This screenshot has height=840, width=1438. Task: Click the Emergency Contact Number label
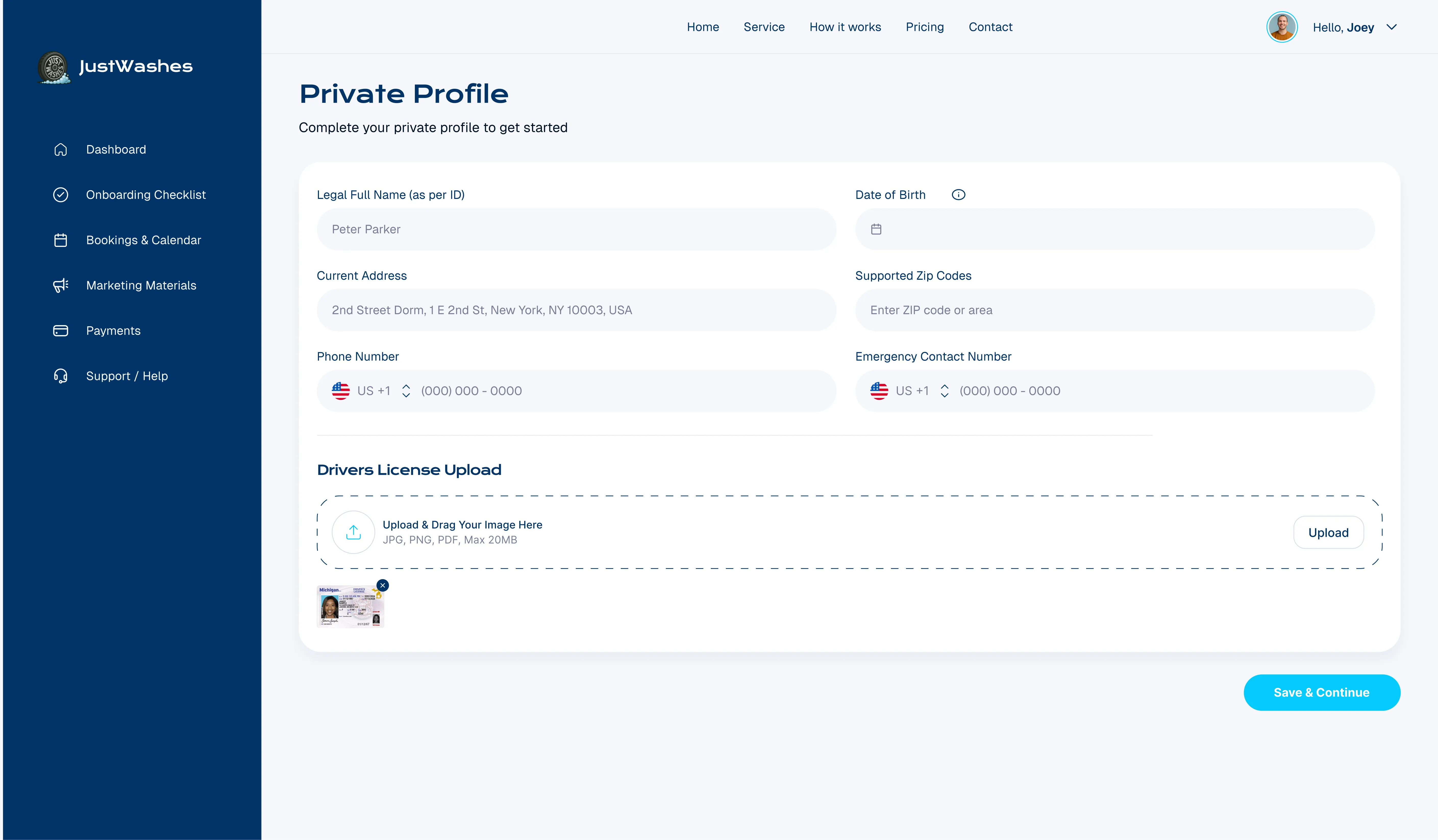tap(933, 357)
